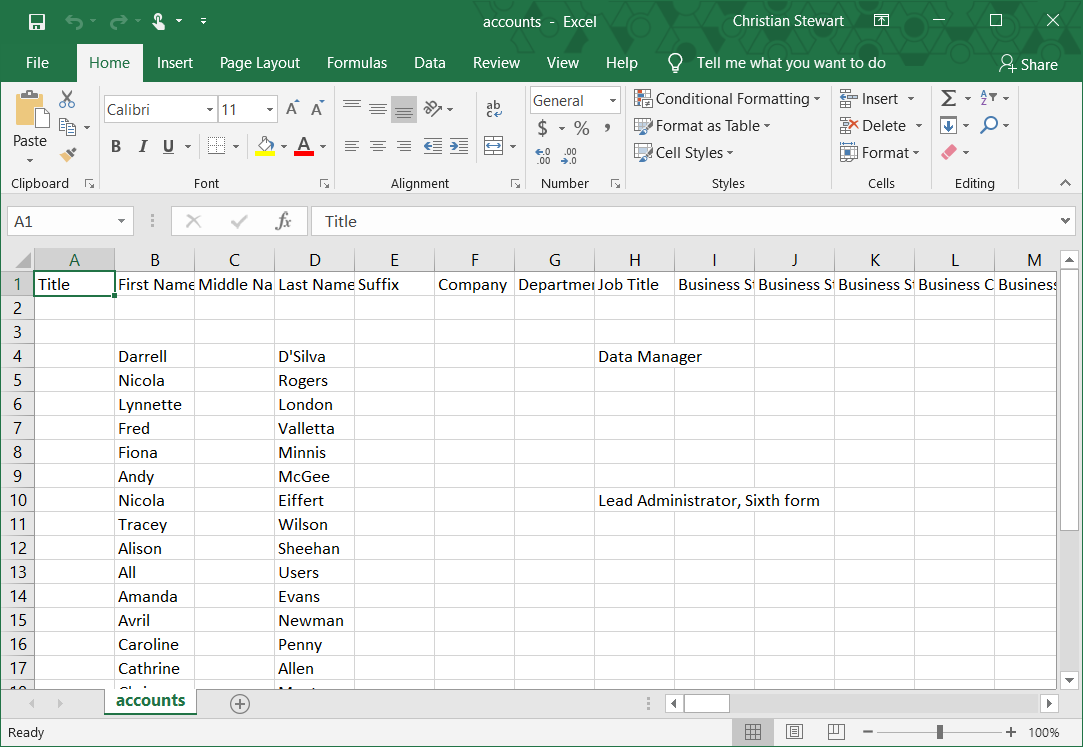Screen dimensions: 1083x747
Task: Click Decrease Indent icon
Action: tap(432, 146)
